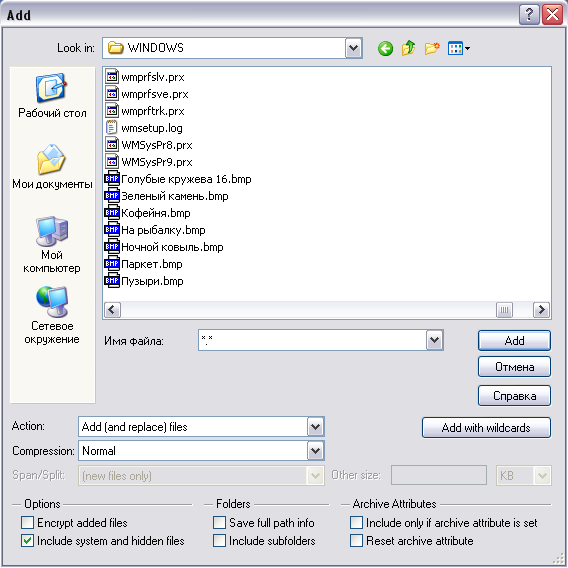568x568 pixels.
Task: Open Сетевое окружение in the places bar
Action: pos(52,315)
